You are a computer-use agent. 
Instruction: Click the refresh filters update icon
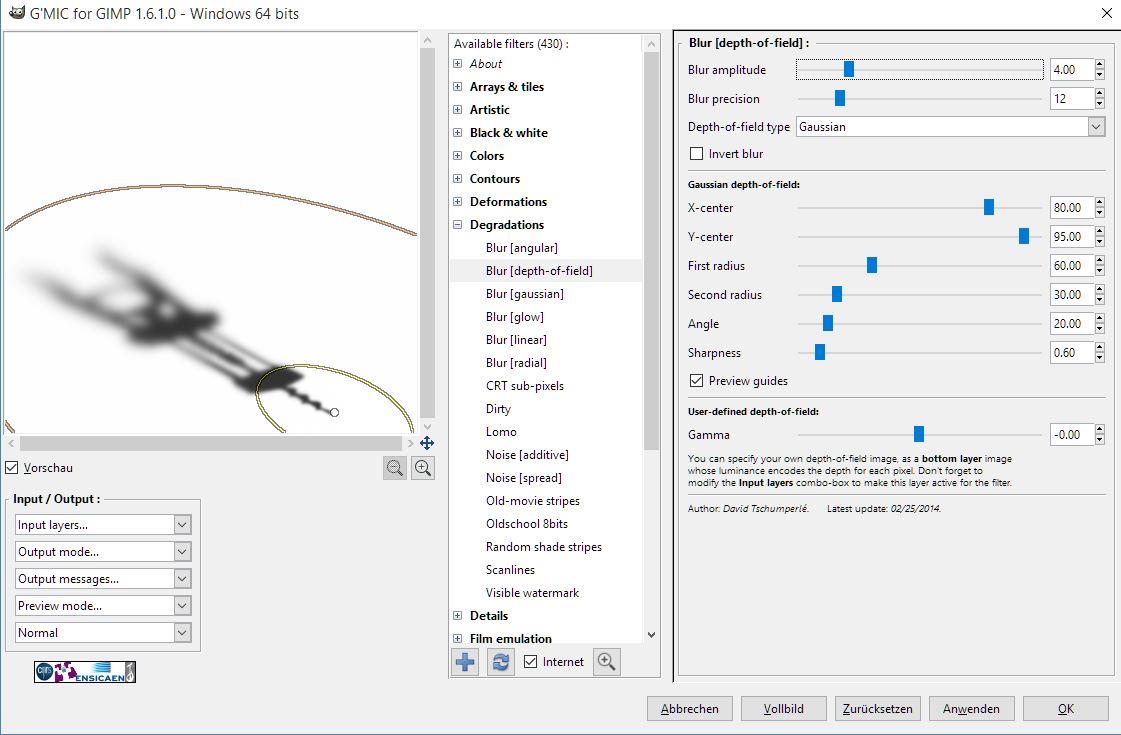500,661
